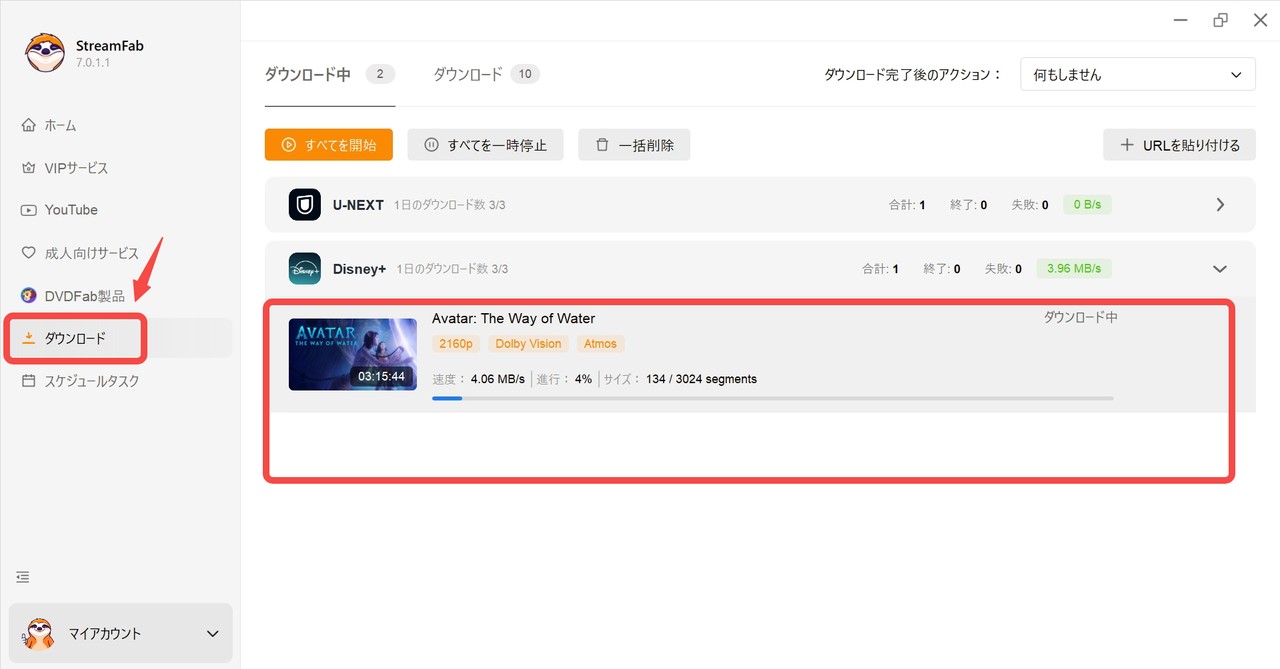1280x669 pixels.
Task: Open DVDFab製品 sidebar item
Action: (x=84, y=296)
